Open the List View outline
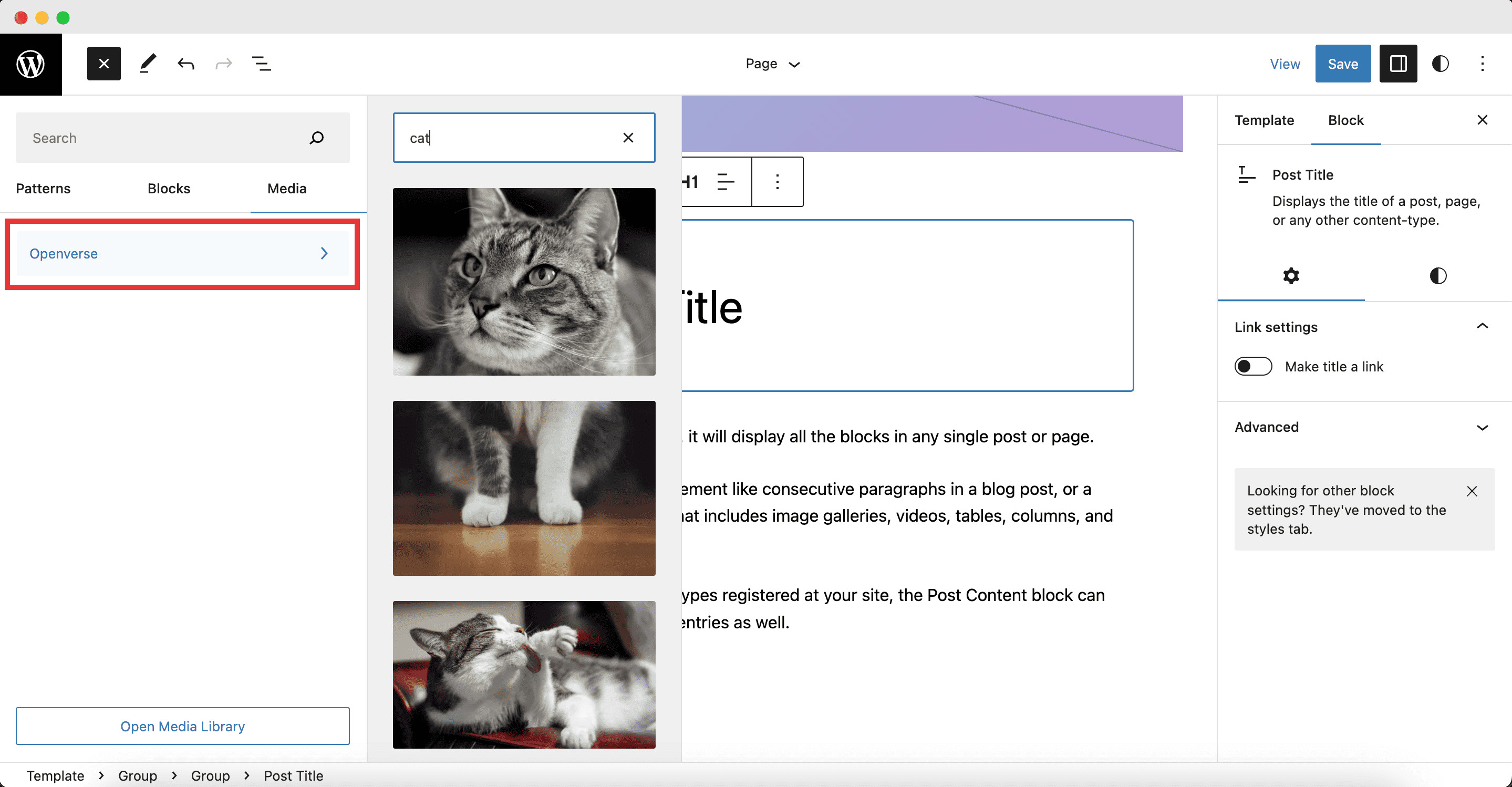Screen dimensions: 1512x787 coord(262,64)
